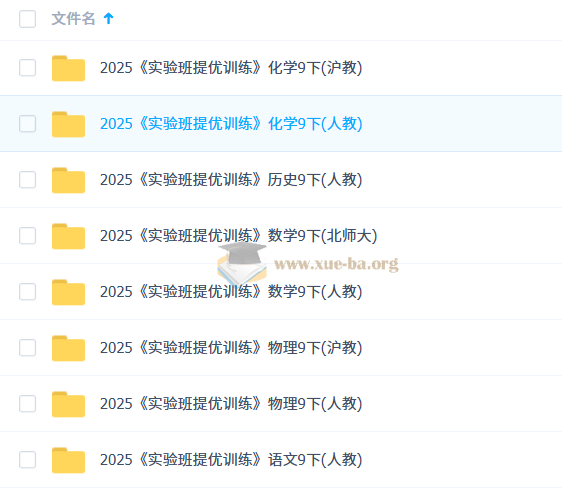Open 2025《实验班提优训练》语文9下(人教) folder name

point(231,460)
